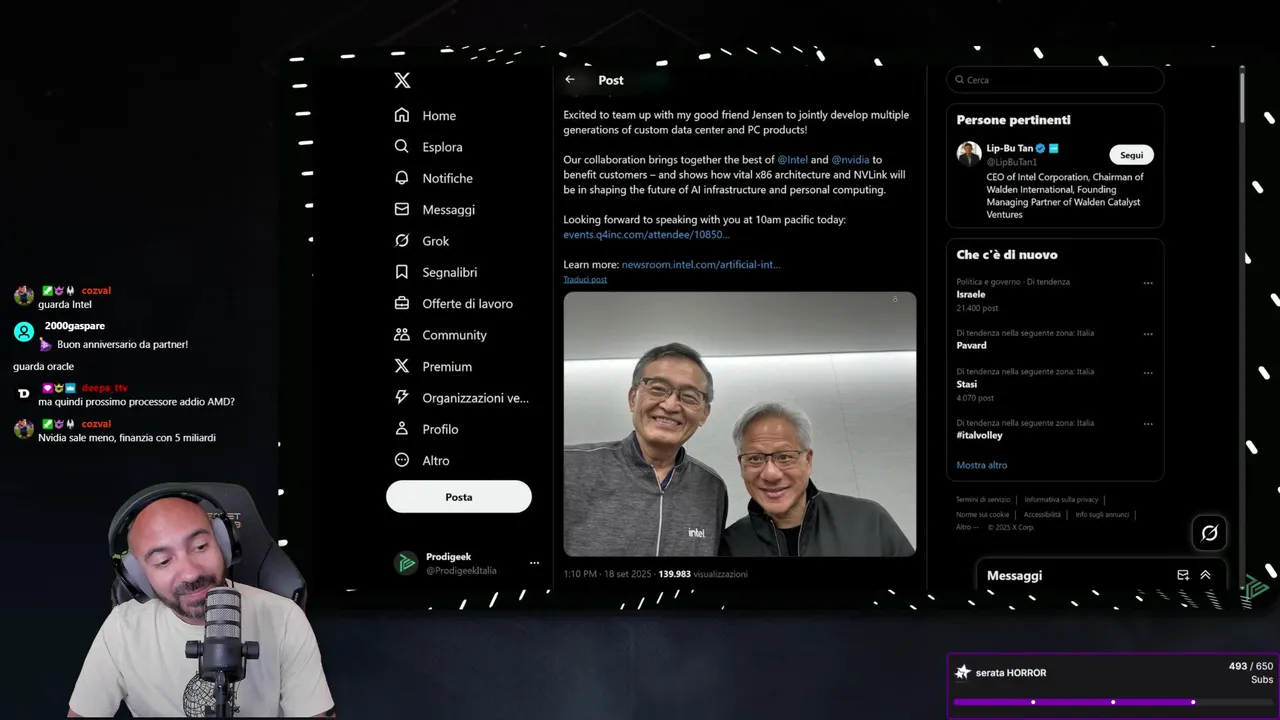Click the Grok logo icon
The image size is (1280, 720).
click(402, 241)
